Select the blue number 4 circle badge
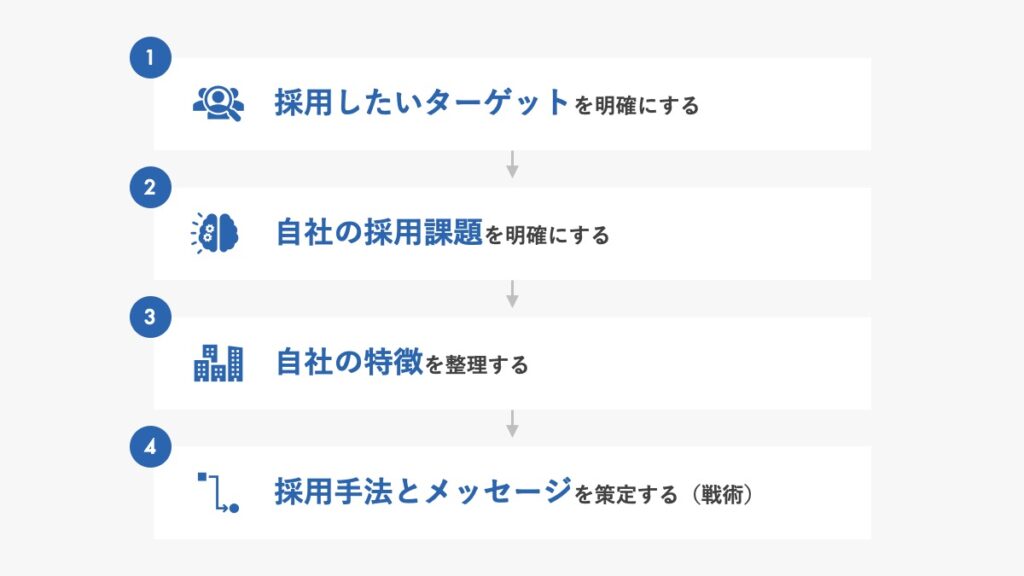The height and width of the screenshot is (576, 1024). click(150, 447)
